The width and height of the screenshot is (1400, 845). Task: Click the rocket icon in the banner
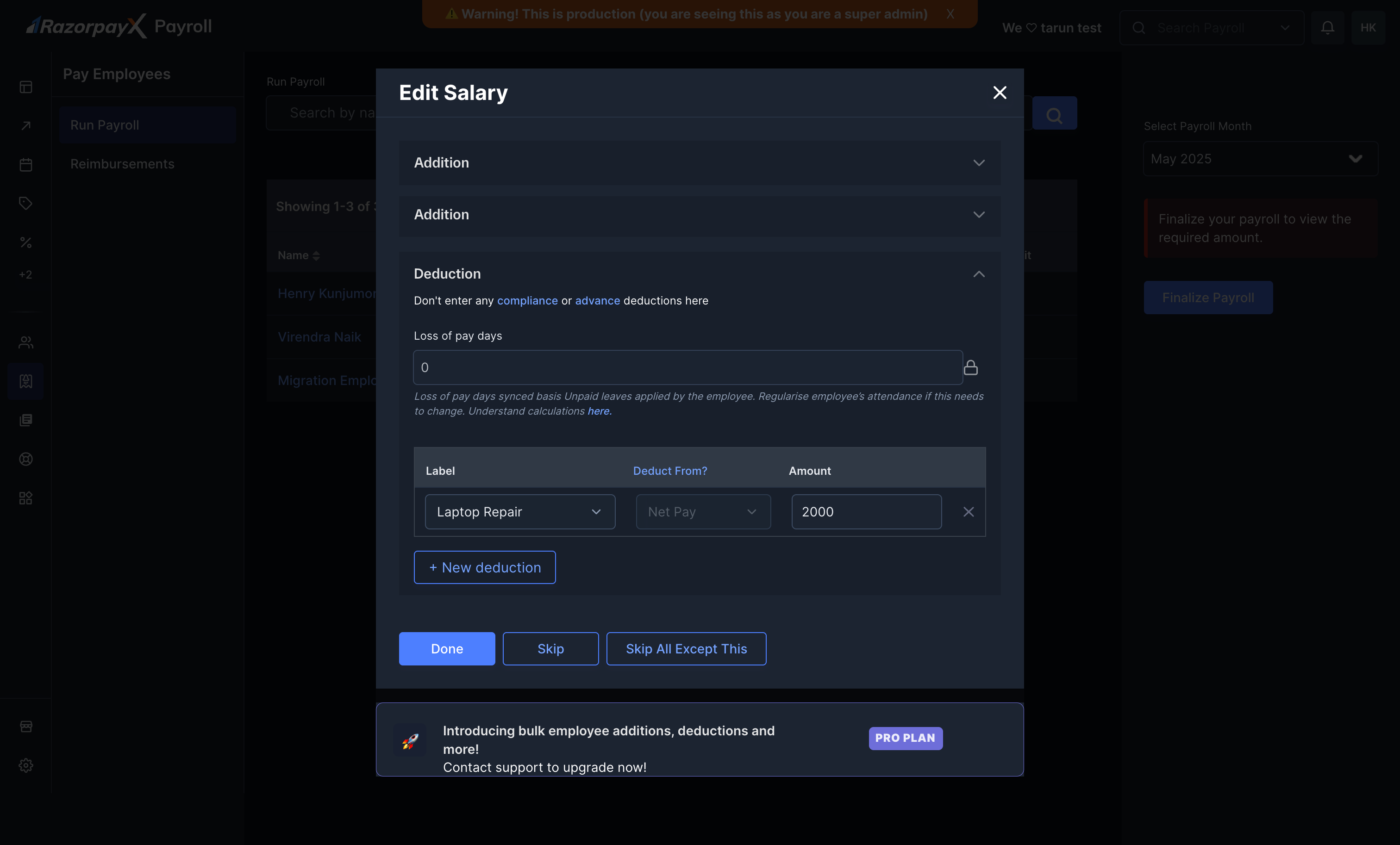410,740
